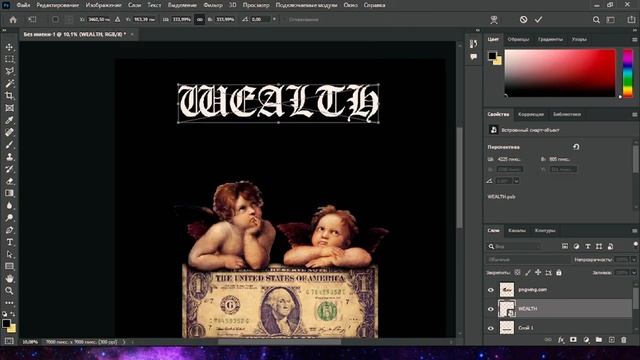Delete layer with trash icon
The image size is (640, 360).
624,340
